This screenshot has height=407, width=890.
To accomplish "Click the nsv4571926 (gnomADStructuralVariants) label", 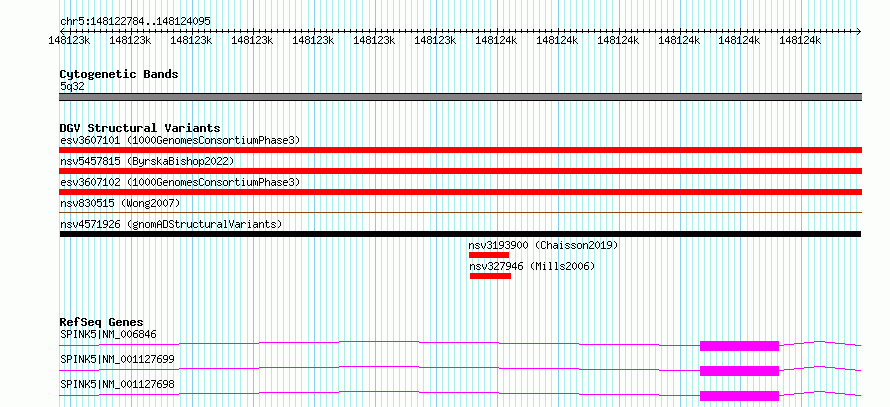I will (171, 224).
